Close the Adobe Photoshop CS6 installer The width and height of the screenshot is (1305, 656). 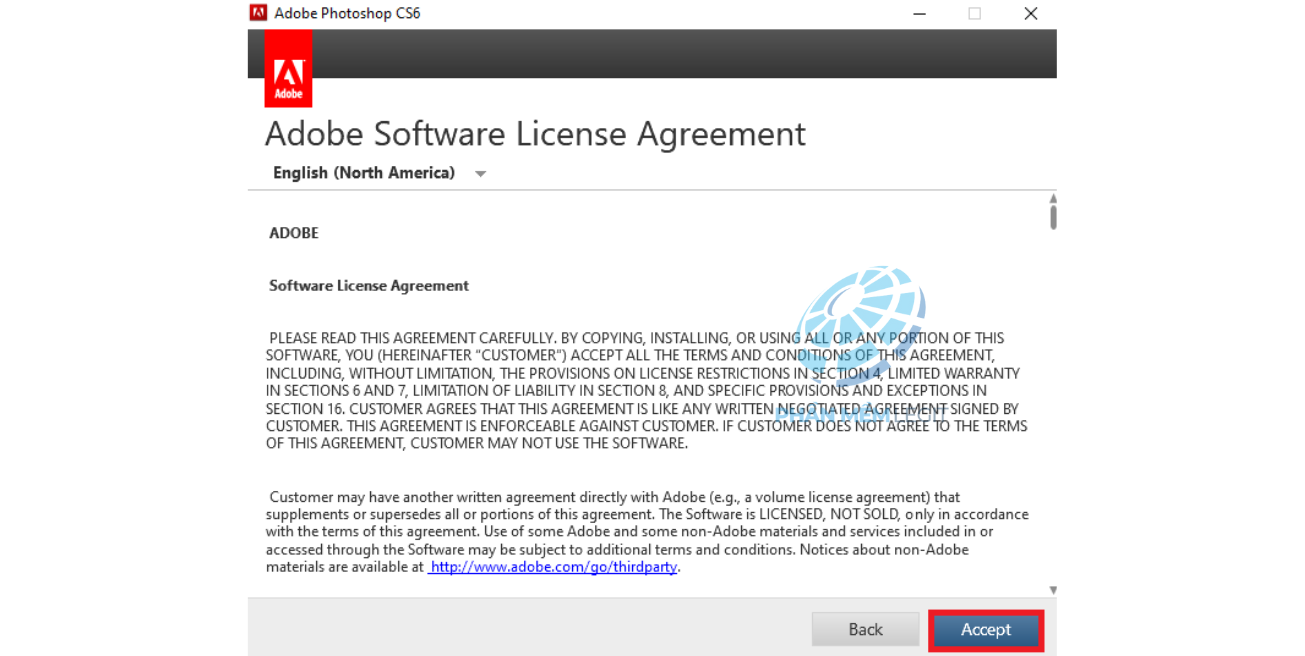coord(1030,13)
